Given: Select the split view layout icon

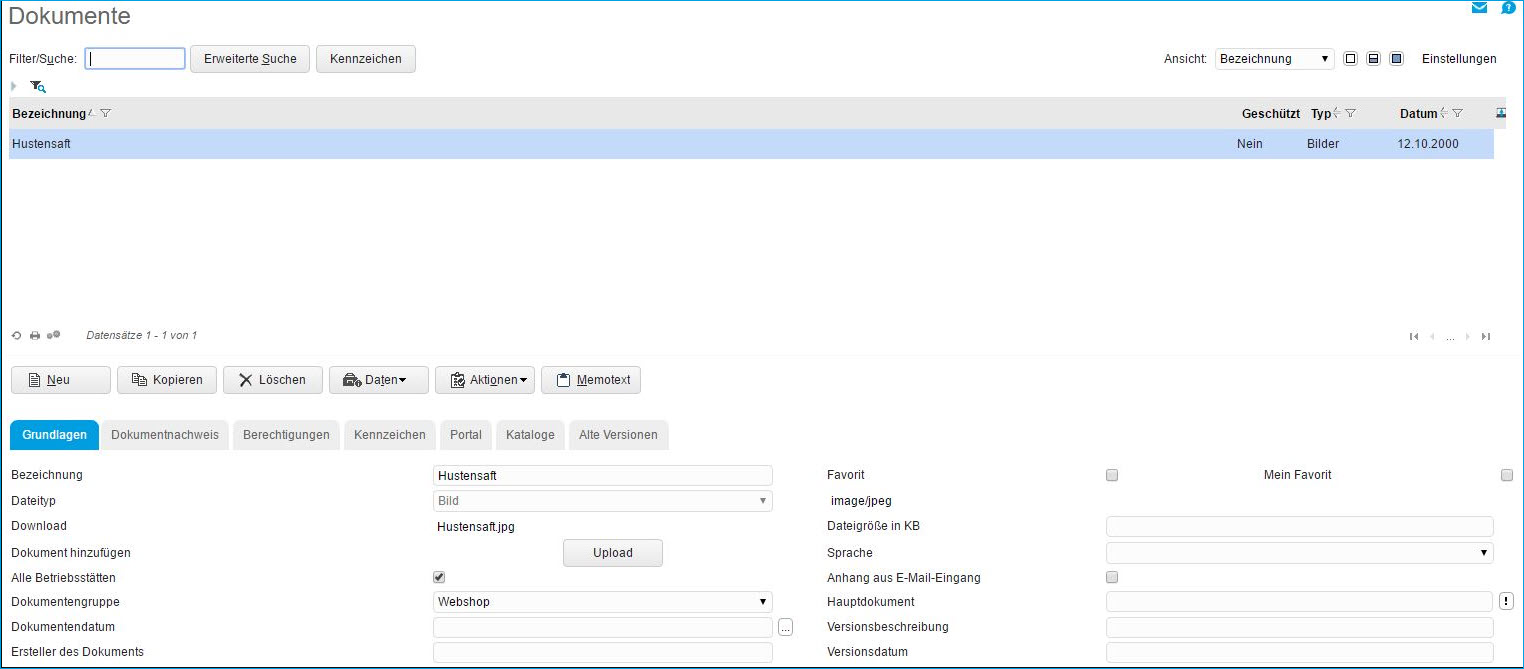Looking at the screenshot, I should 1373,58.
